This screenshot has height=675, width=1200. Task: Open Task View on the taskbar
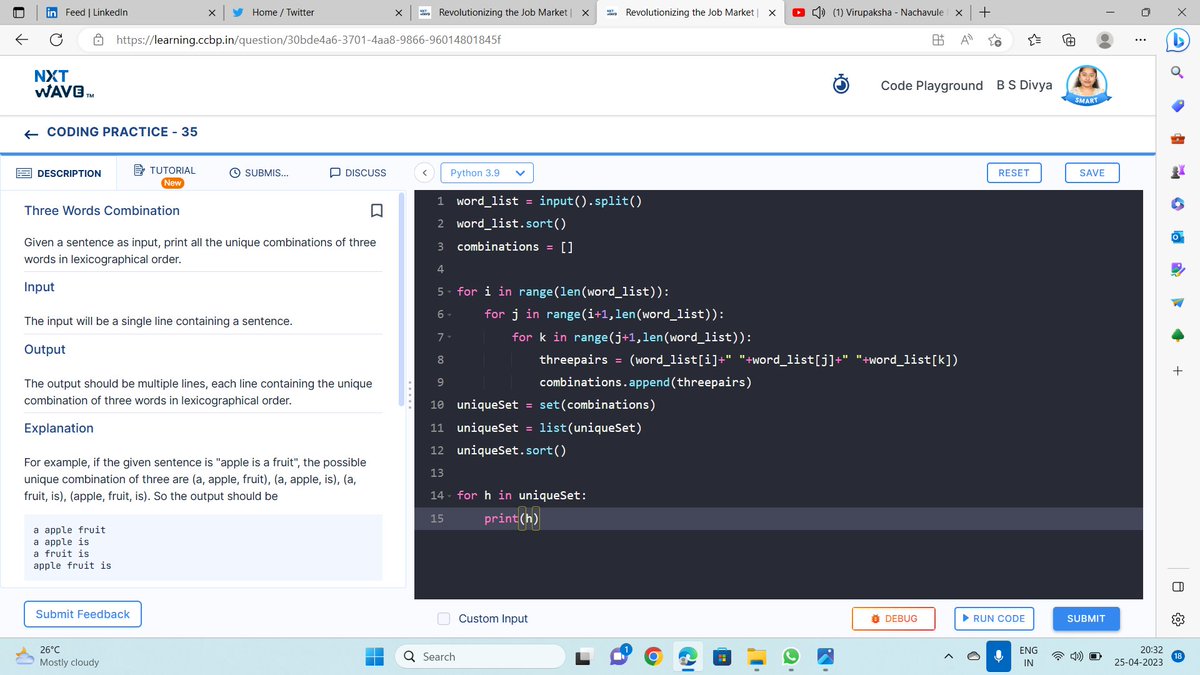click(x=582, y=657)
